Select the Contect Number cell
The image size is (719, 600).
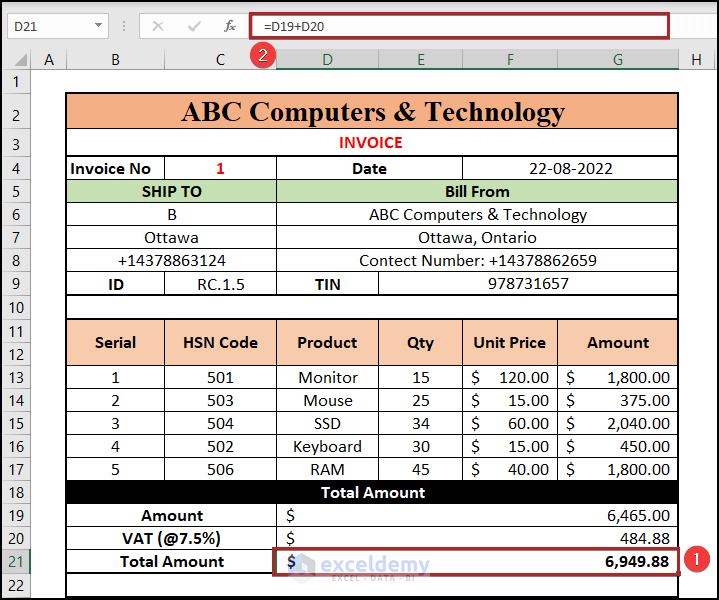477,261
